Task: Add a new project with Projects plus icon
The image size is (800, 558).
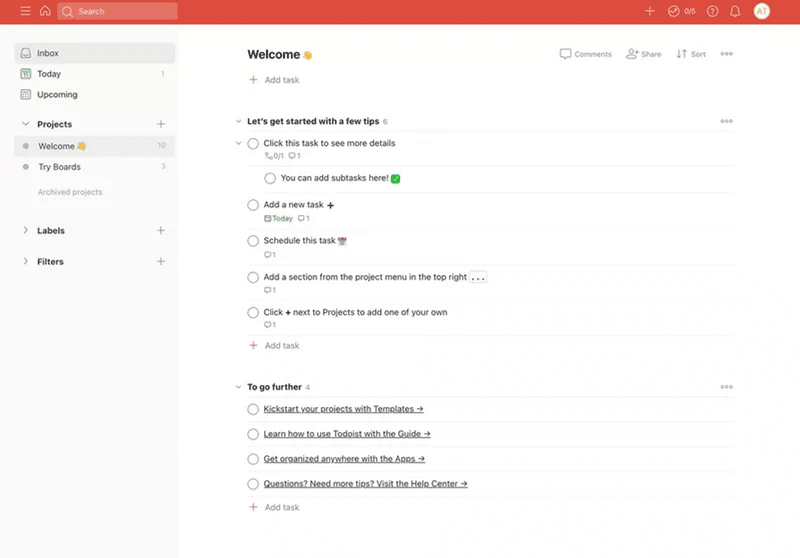Action: pyautogui.click(x=161, y=124)
